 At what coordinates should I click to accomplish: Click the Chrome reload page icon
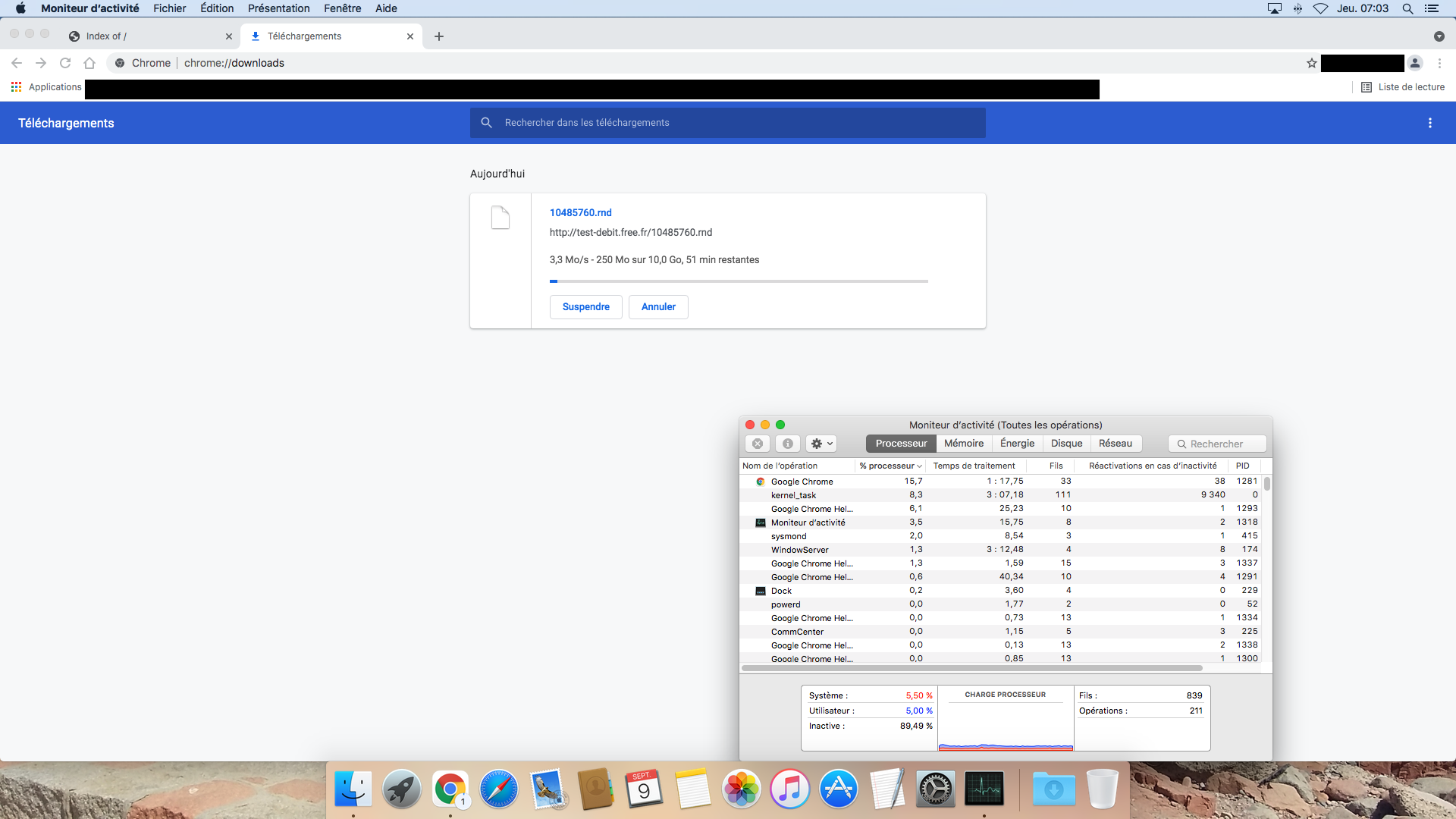point(65,63)
